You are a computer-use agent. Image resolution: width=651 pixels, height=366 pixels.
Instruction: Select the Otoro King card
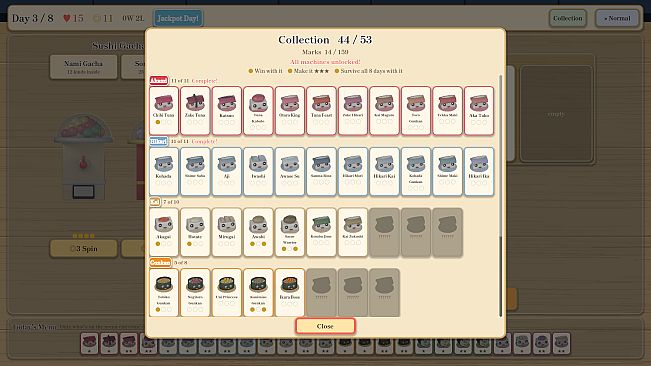290,111
